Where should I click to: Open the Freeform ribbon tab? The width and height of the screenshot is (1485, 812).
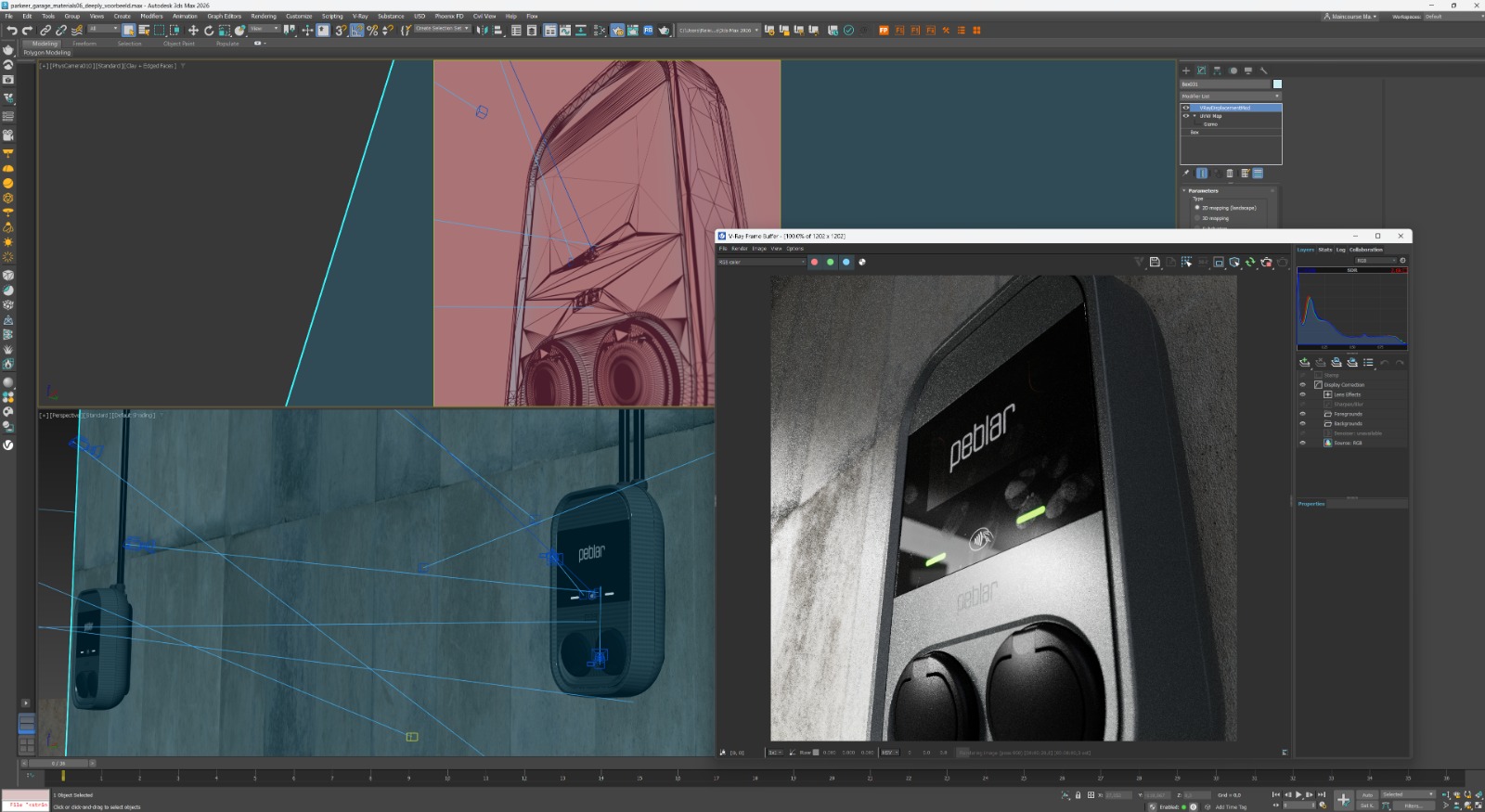[x=84, y=44]
